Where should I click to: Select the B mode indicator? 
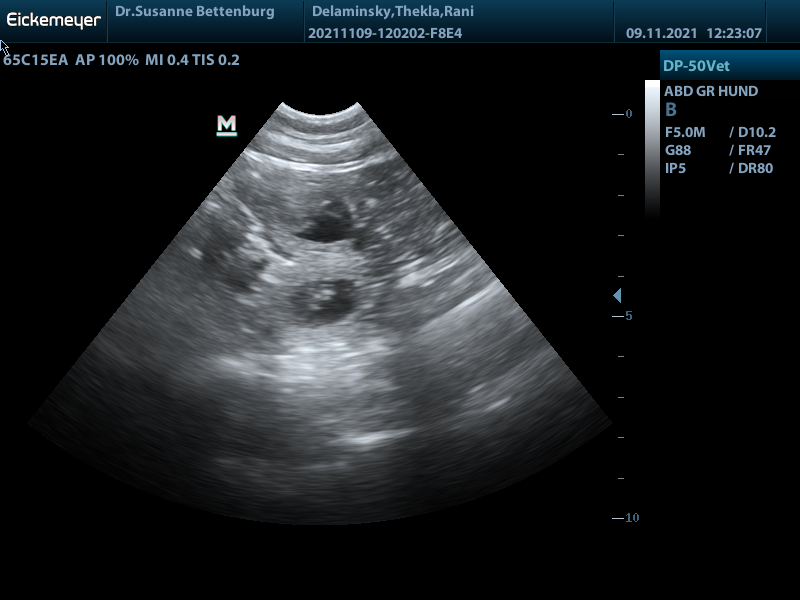coord(671,110)
